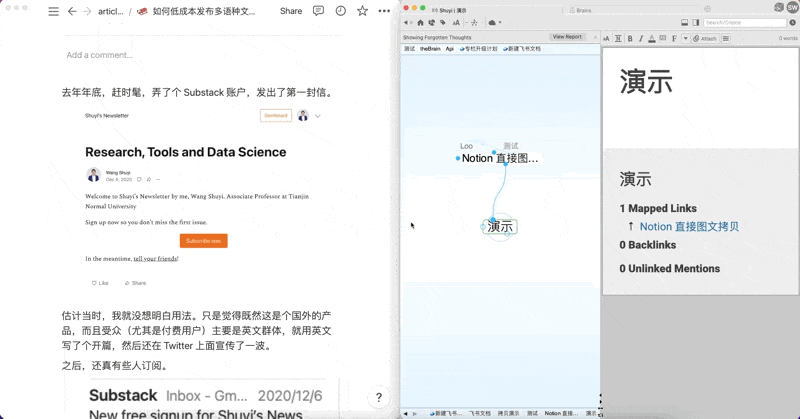800x419 pixels.
Task: Select the theBrain pin in pins bar
Action: (x=430, y=48)
